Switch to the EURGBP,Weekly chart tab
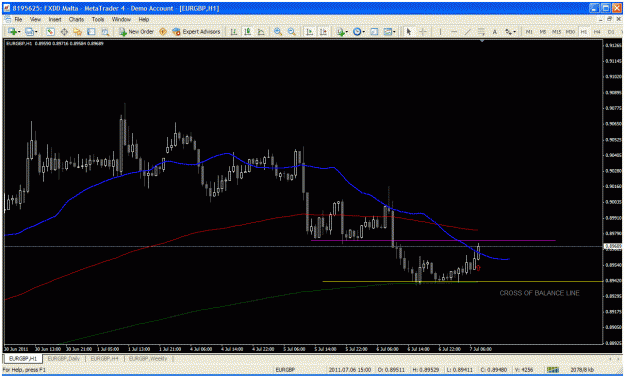Screen dimensions: 625x376 click(x=148, y=358)
